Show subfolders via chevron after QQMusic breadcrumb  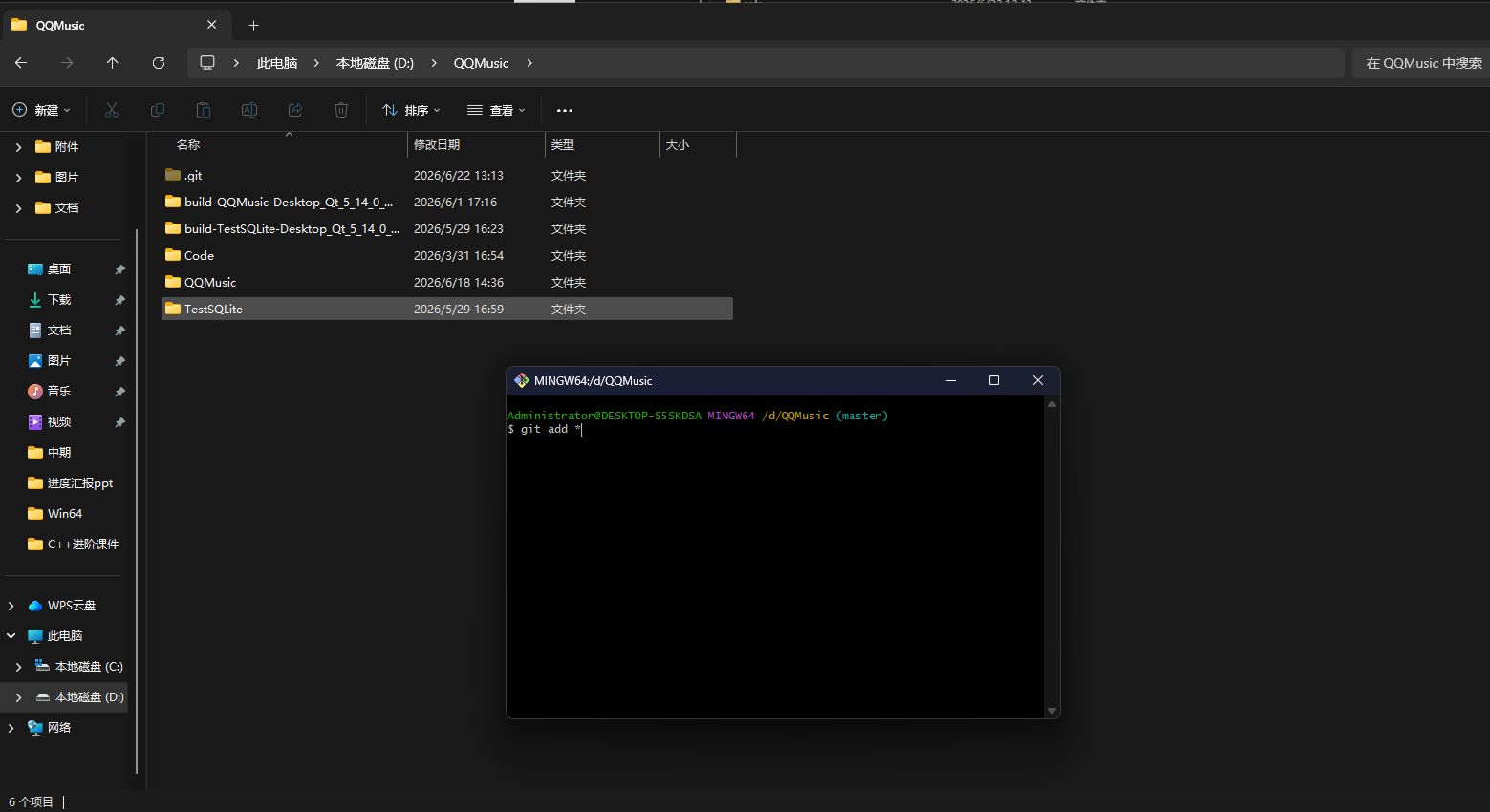529,63
